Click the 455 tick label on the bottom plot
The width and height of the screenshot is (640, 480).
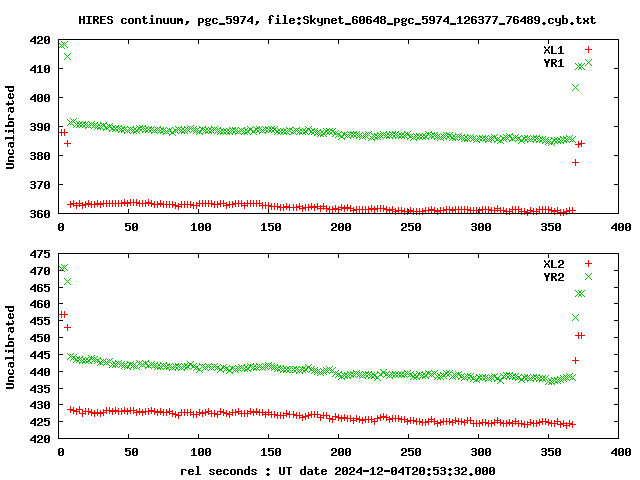pyautogui.click(x=40, y=321)
